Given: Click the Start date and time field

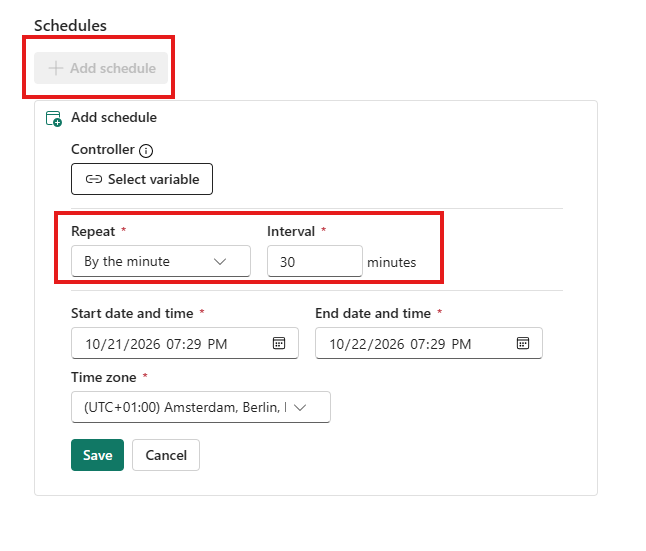Looking at the screenshot, I should [x=185, y=343].
